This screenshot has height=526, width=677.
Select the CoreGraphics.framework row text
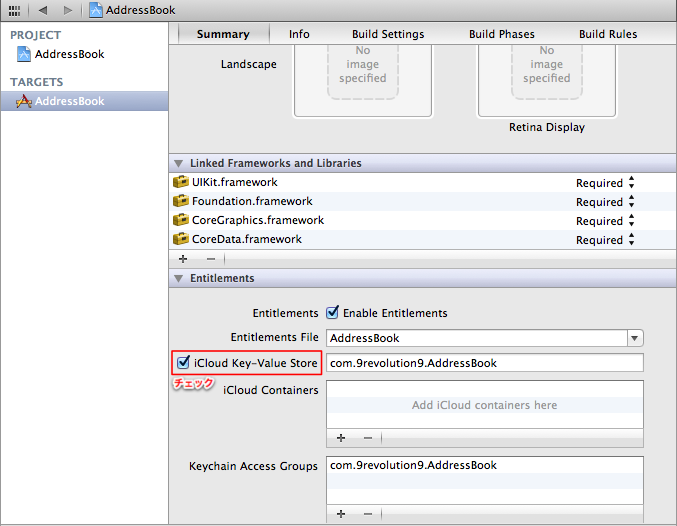[x=258, y=220]
